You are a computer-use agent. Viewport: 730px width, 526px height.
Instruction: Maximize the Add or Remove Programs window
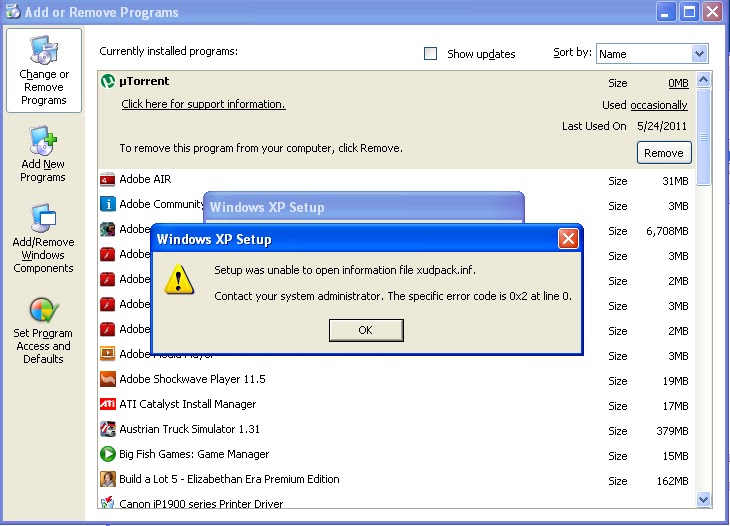689,12
